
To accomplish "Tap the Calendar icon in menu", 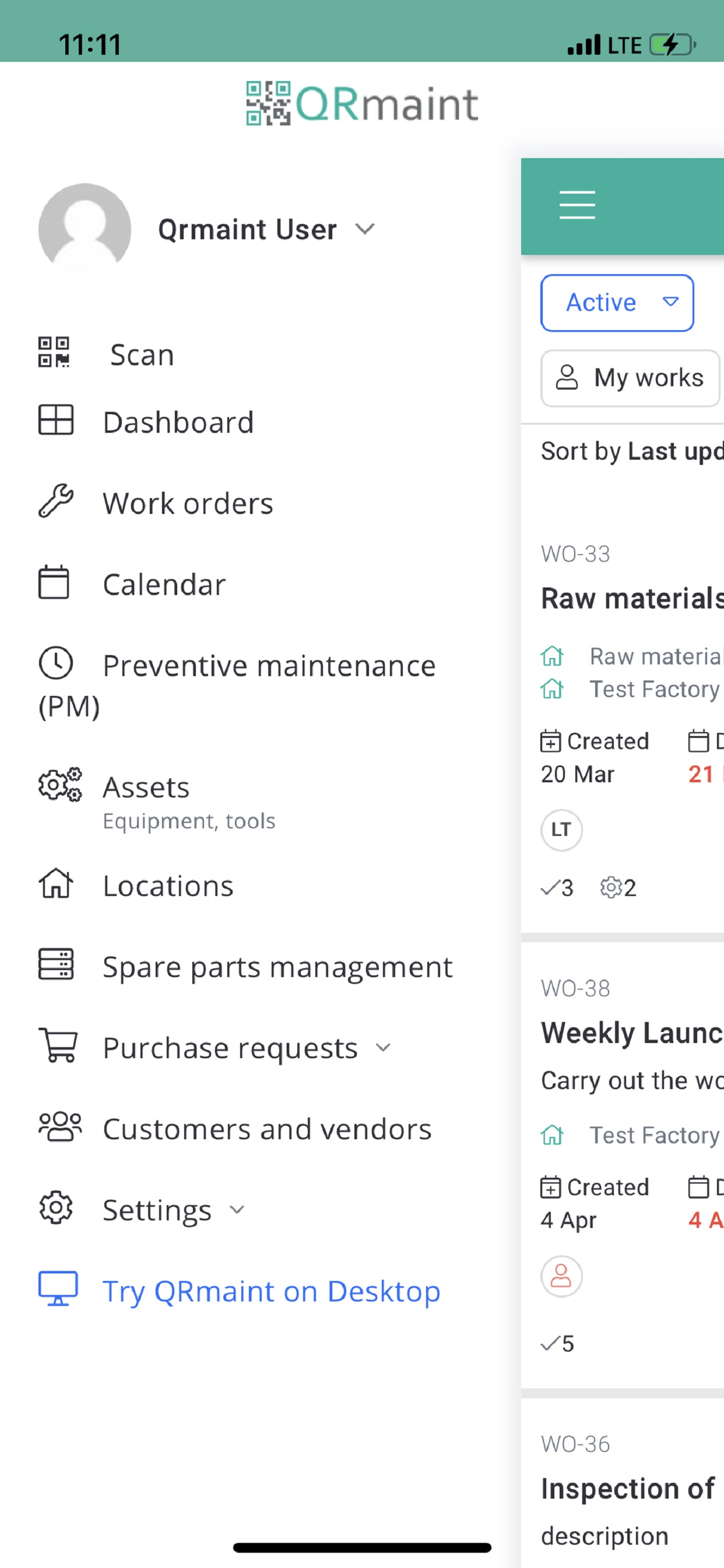I will coord(54,582).
